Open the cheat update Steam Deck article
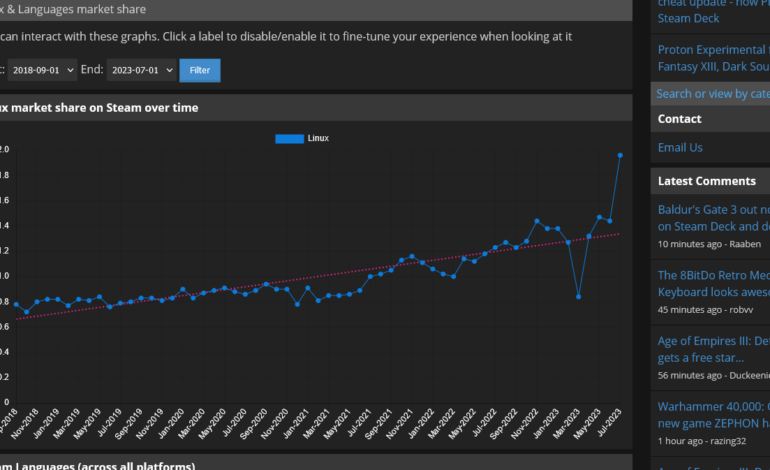 click(713, 10)
